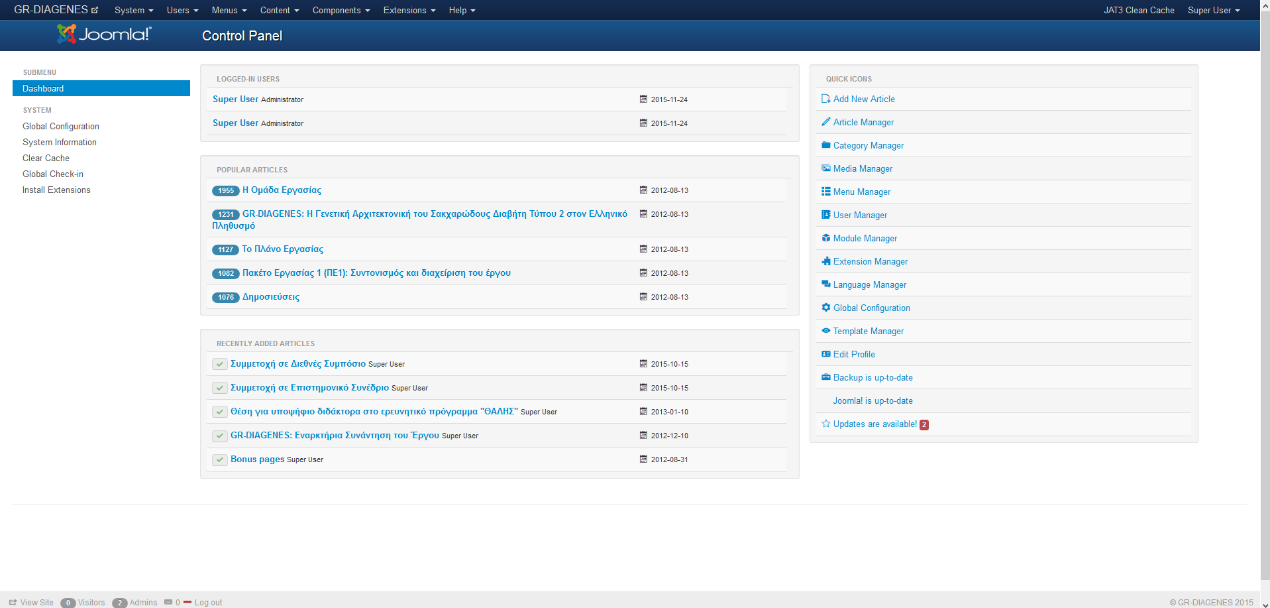The height and width of the screenshot is (608, 1270).
Task: Select Clear Cache in the sidebar
Action: (x=46, y=158)
